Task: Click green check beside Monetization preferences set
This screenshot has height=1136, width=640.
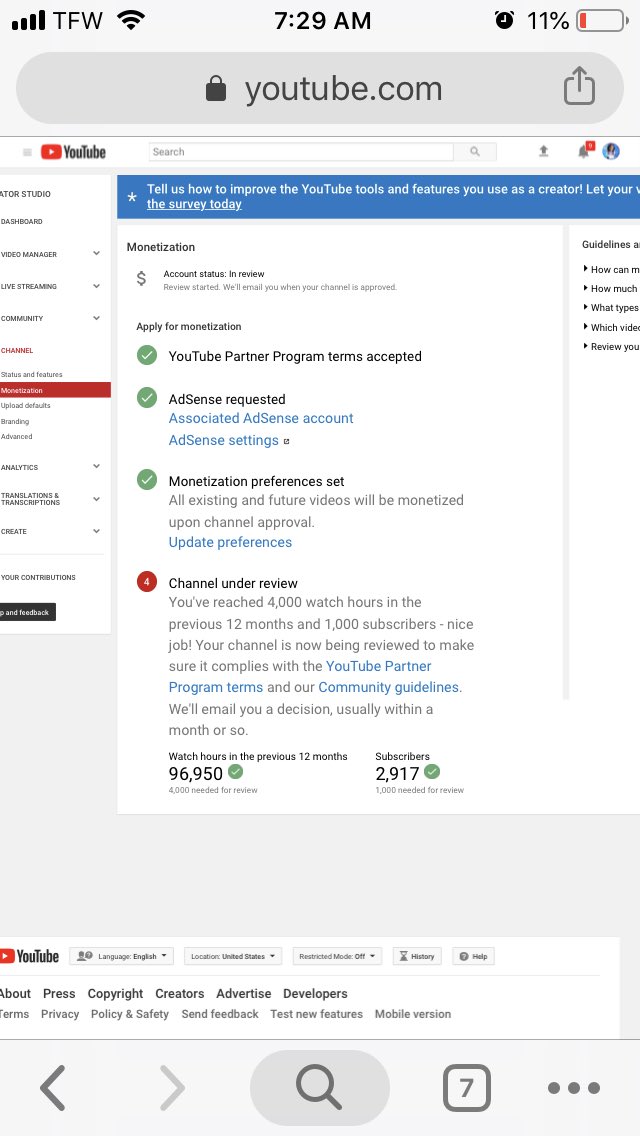Action: click(x=147, y=480)
